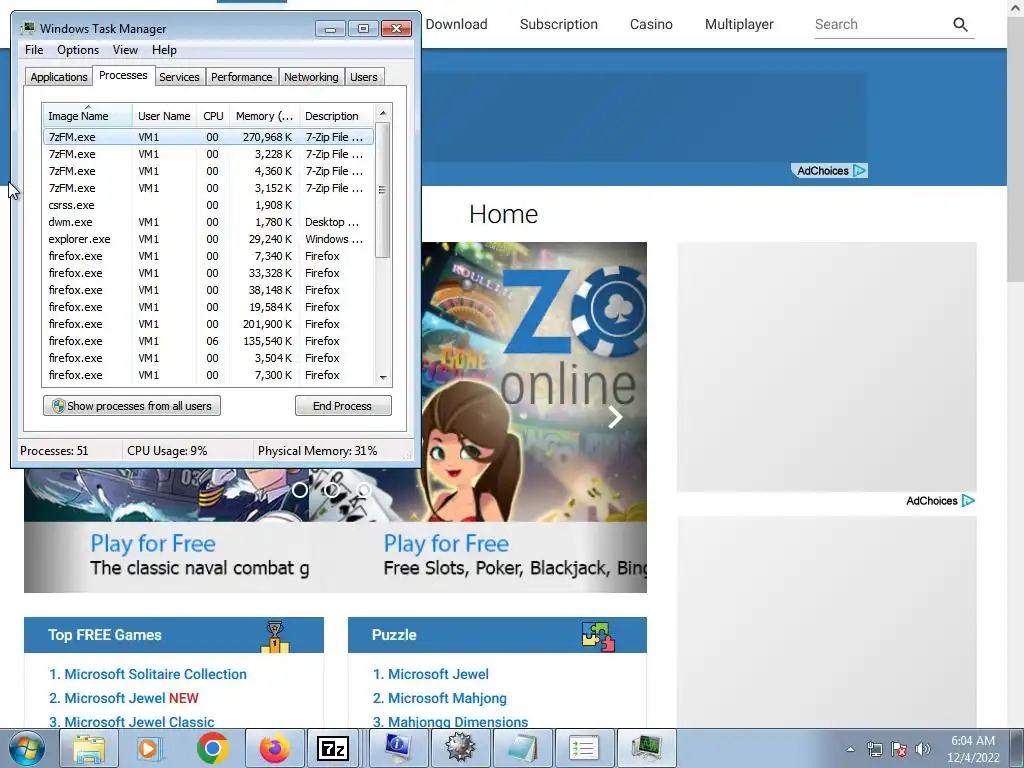Open the Casino navigation link
This screenshot has width=1024, height=768.
pyautogui.click(x=651, y=24)
